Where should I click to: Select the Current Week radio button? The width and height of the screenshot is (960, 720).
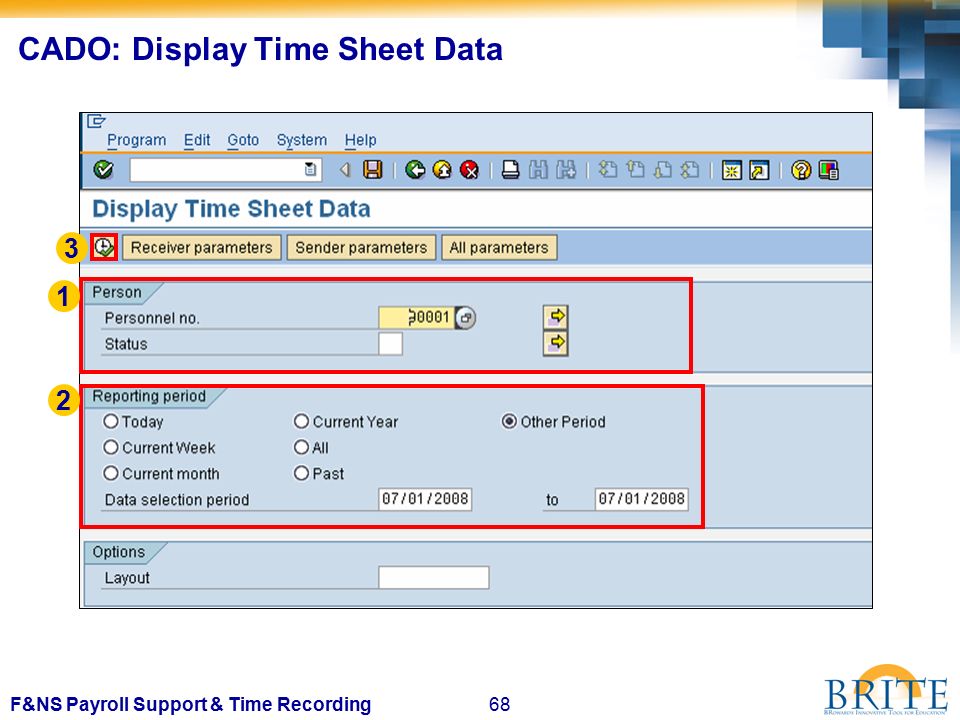tap(111, 448)
